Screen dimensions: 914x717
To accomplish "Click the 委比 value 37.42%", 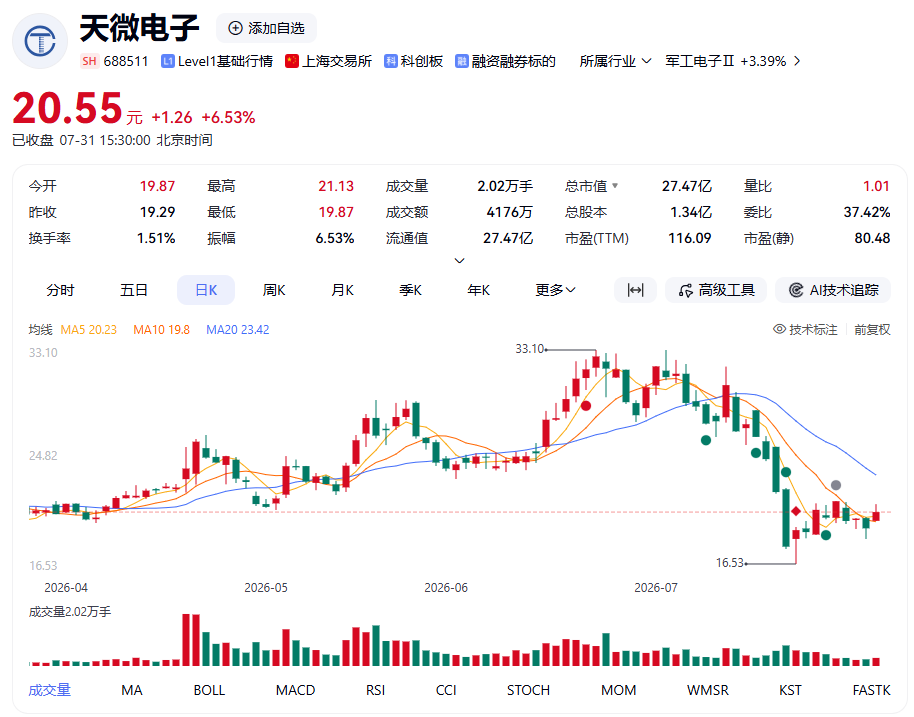I will [867, 212].
